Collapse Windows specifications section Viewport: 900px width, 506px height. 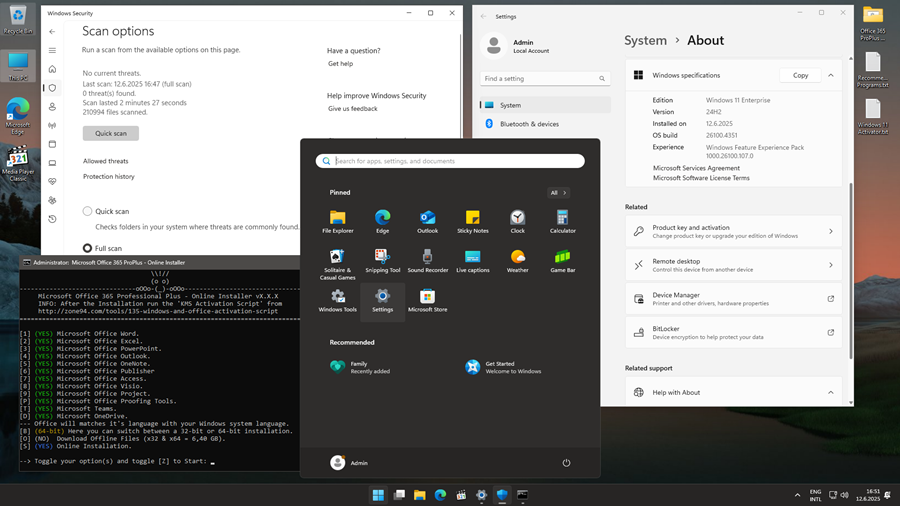pyautogui.click(x=831, y=75)
